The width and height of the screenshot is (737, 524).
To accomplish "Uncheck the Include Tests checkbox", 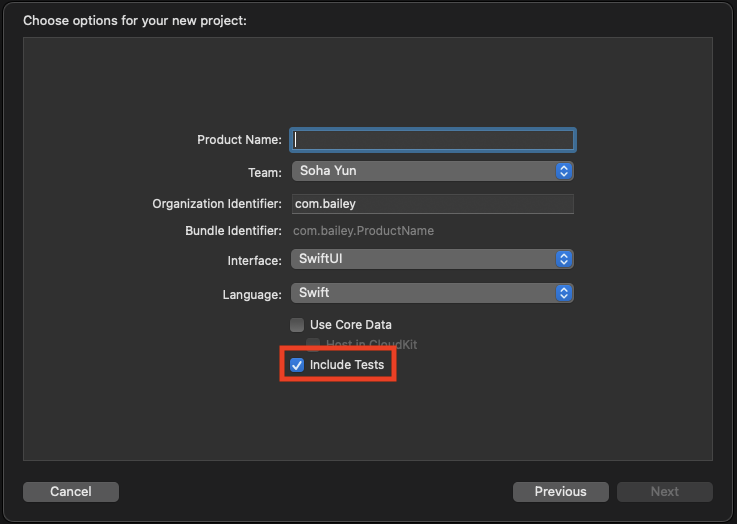I will pos(297,365).
